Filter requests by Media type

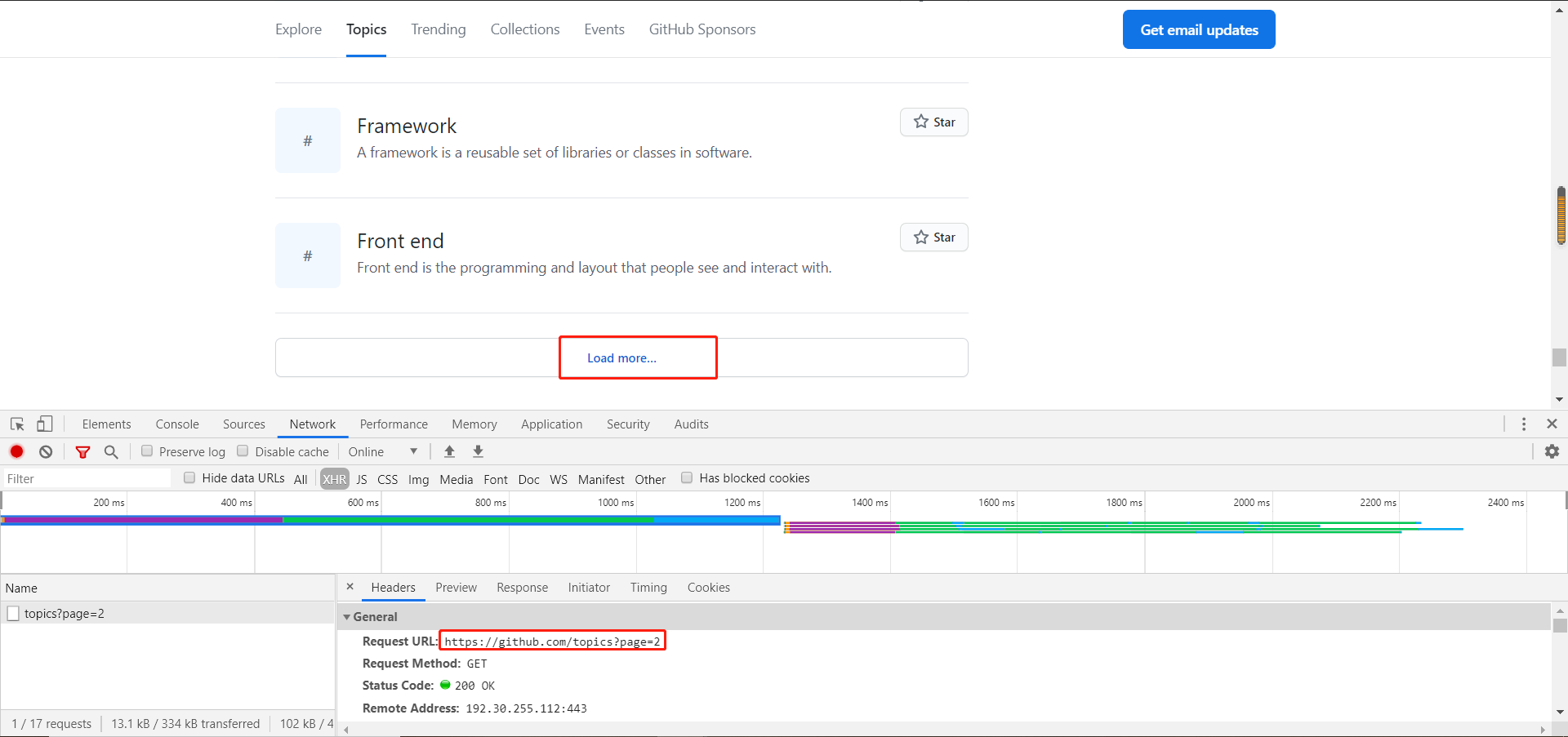(457, 479)
